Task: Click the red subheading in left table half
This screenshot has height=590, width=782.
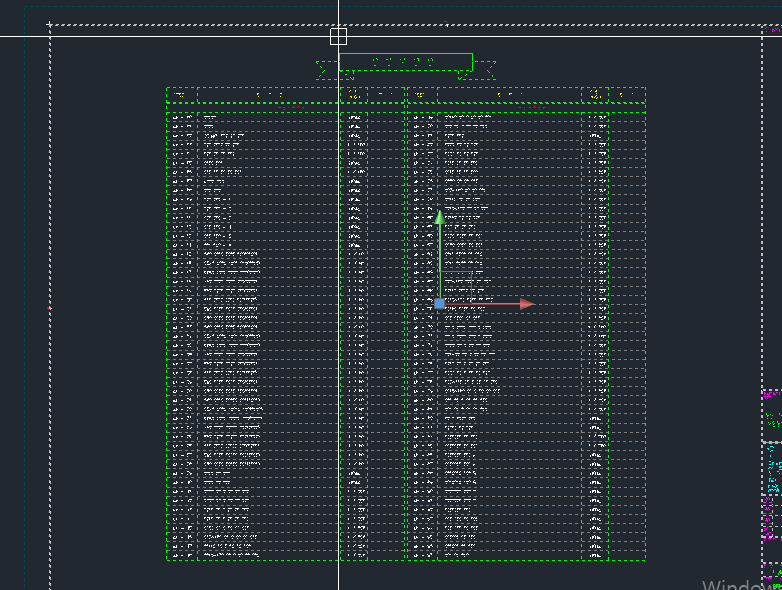Action: [x=291, y=108]
